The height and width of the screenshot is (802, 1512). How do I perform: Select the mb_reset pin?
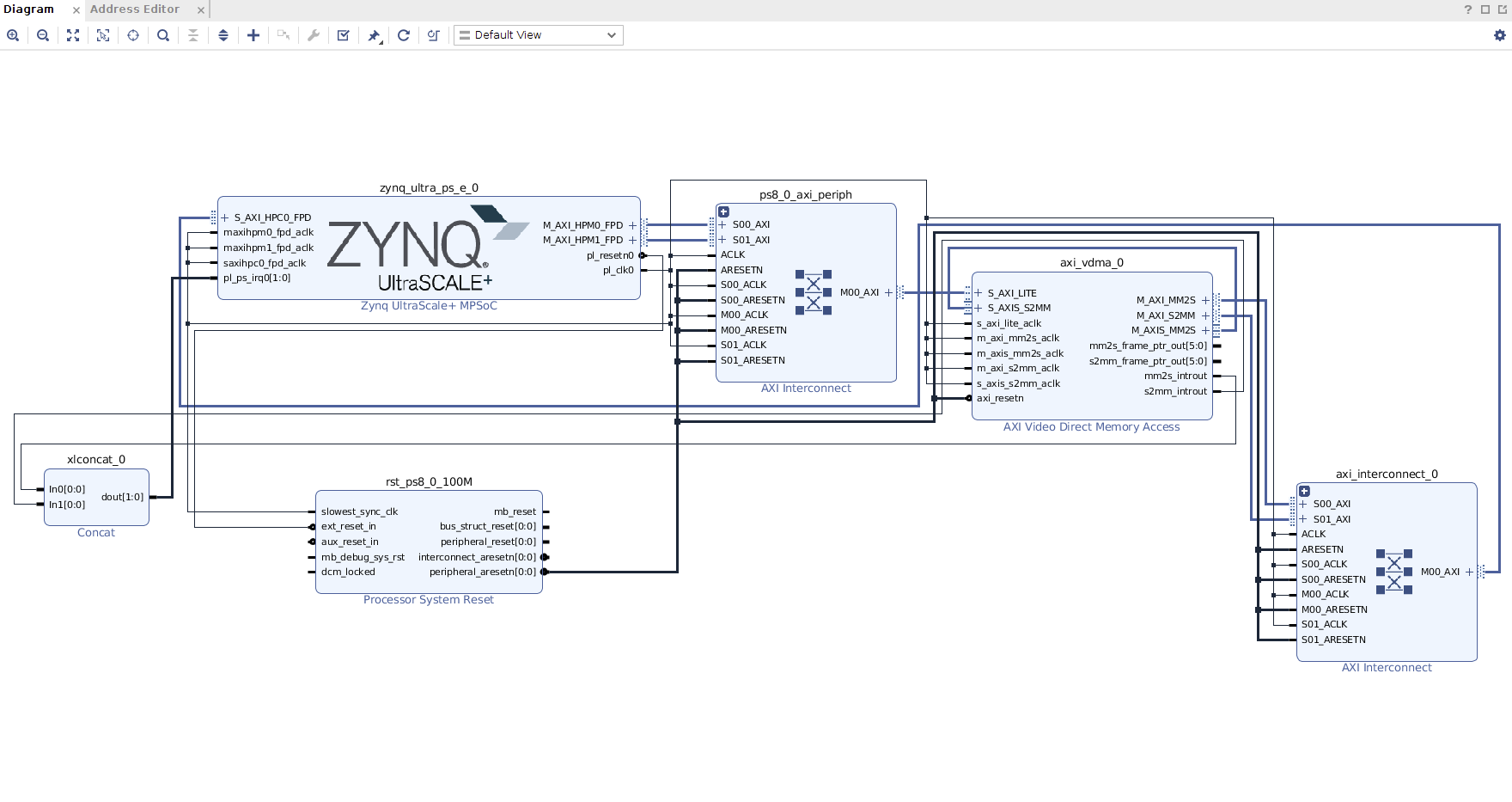coord(515,511)
